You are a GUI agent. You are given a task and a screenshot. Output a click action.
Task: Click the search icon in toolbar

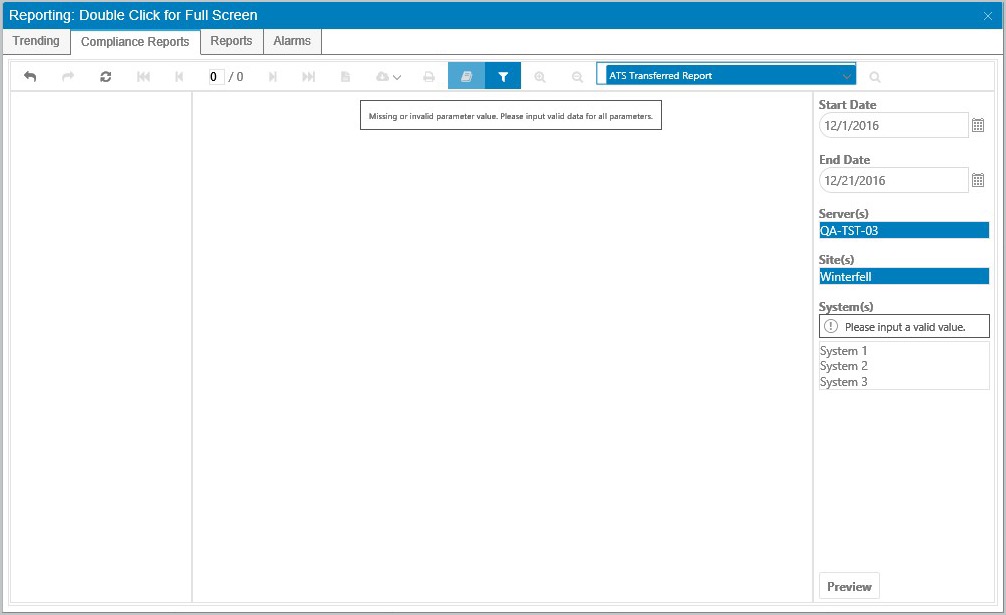(875, 76)
